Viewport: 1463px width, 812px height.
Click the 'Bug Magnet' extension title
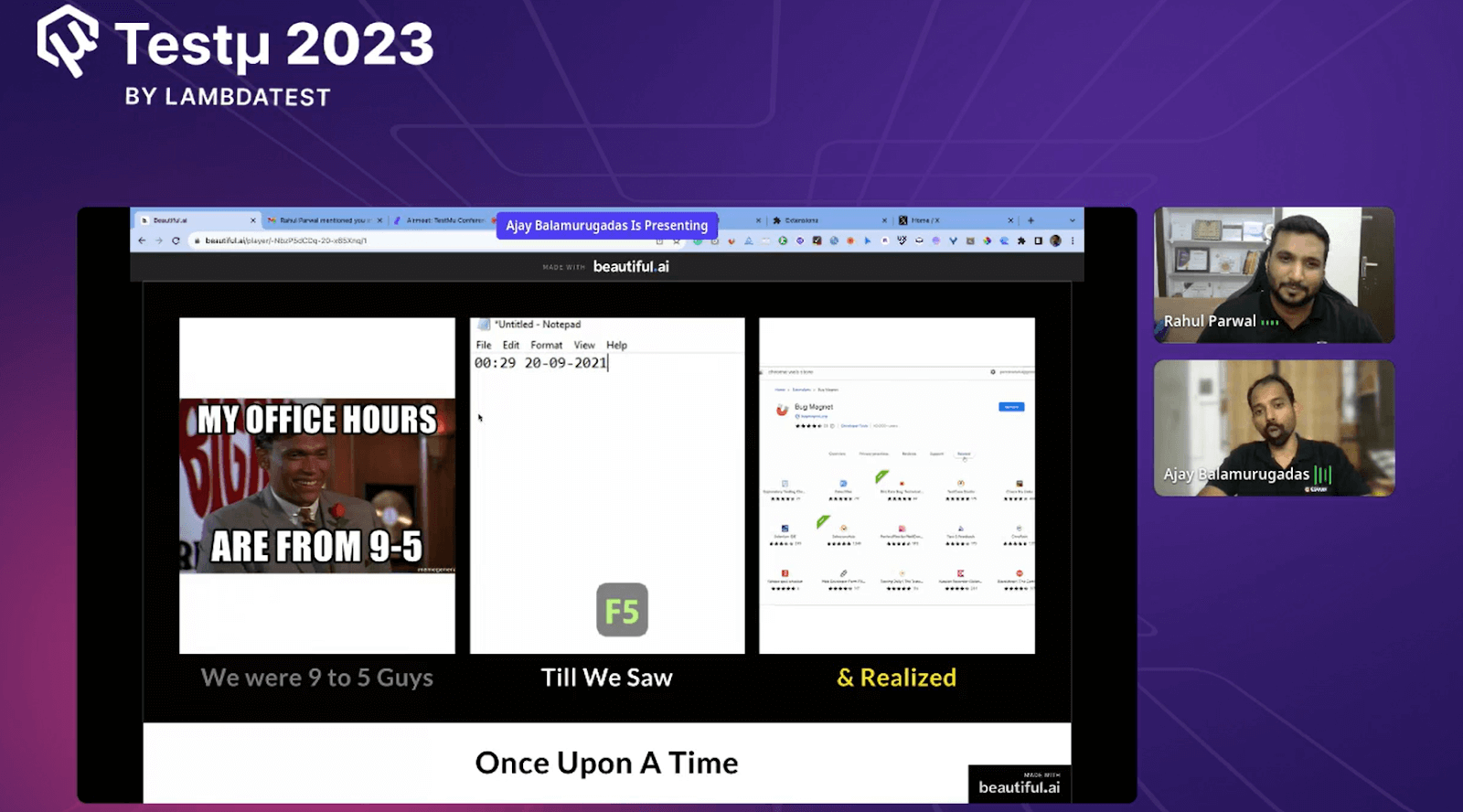pos(814,407)
